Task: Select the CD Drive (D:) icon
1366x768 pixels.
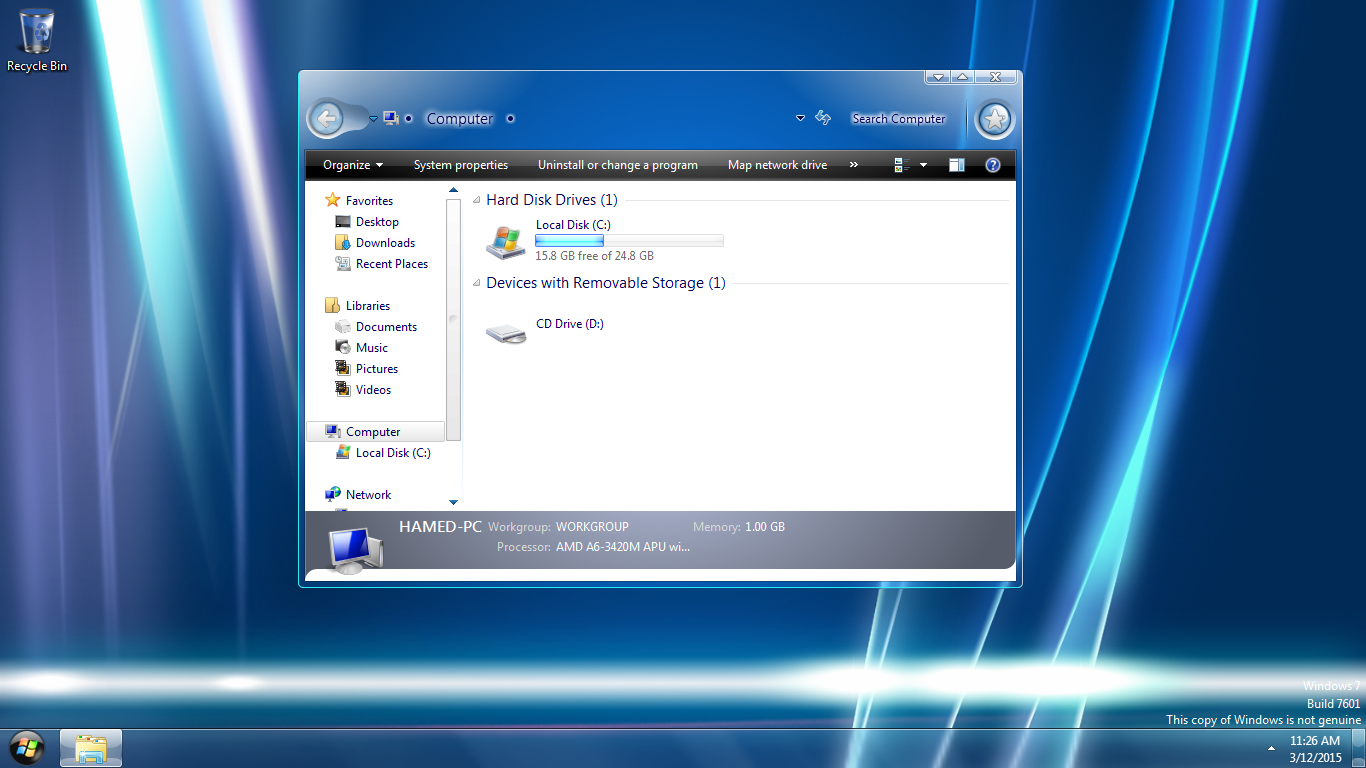Action: coord(506,333)
